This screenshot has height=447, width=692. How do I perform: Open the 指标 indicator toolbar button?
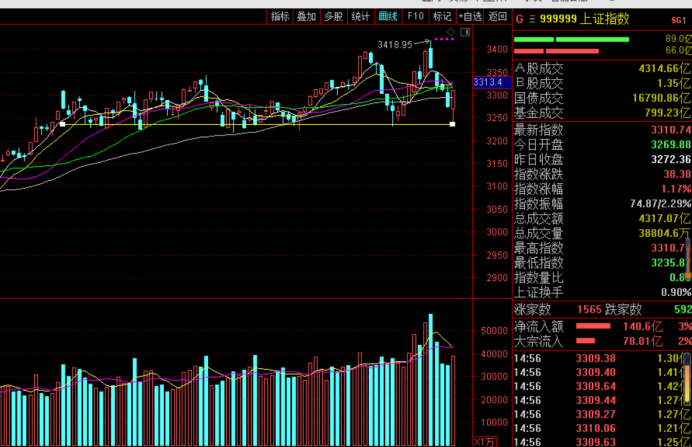(280, 17)
